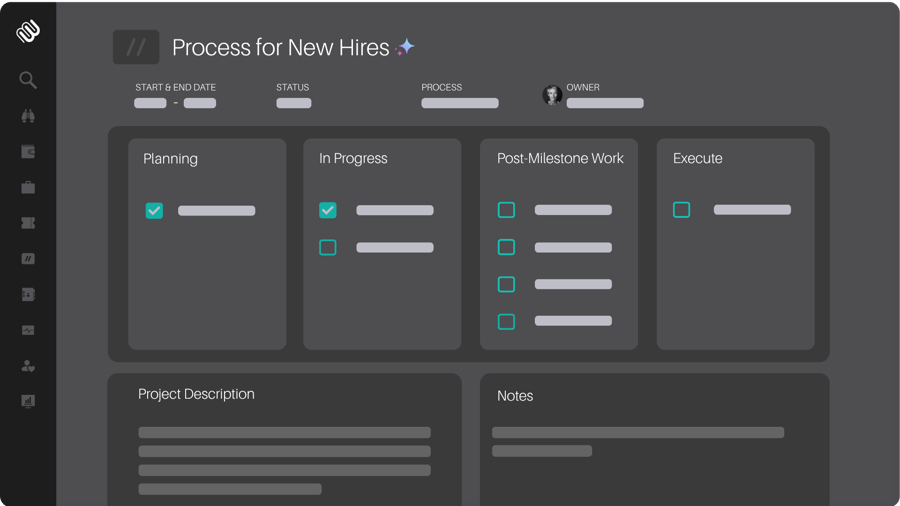The height and width of the screenshot is (506, 900).
Task: Select the binoculars icon in the sidebar
Action: coord(28,116)
